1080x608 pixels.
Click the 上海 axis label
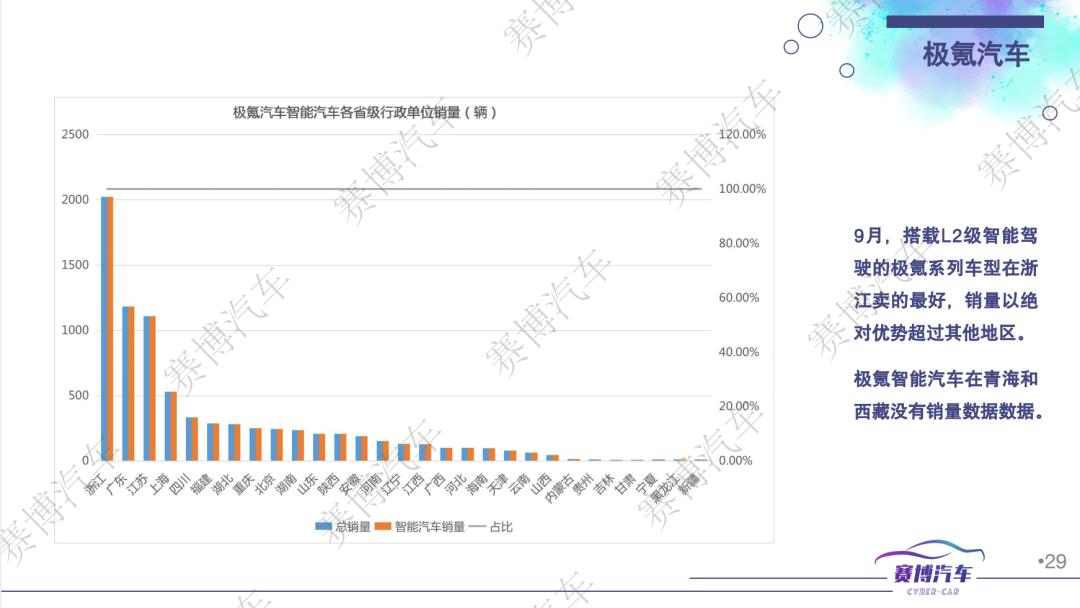tap(160, 483)
